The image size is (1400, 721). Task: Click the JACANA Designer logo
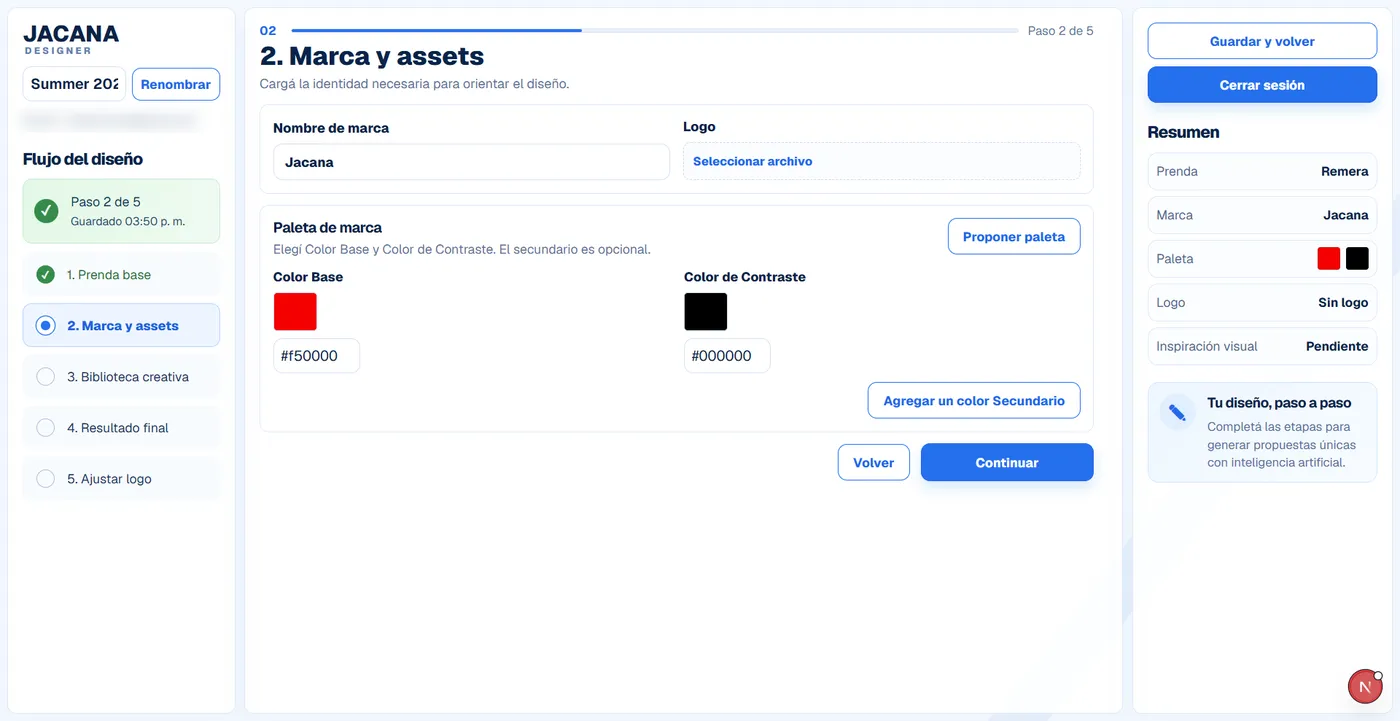click(71, 38)
